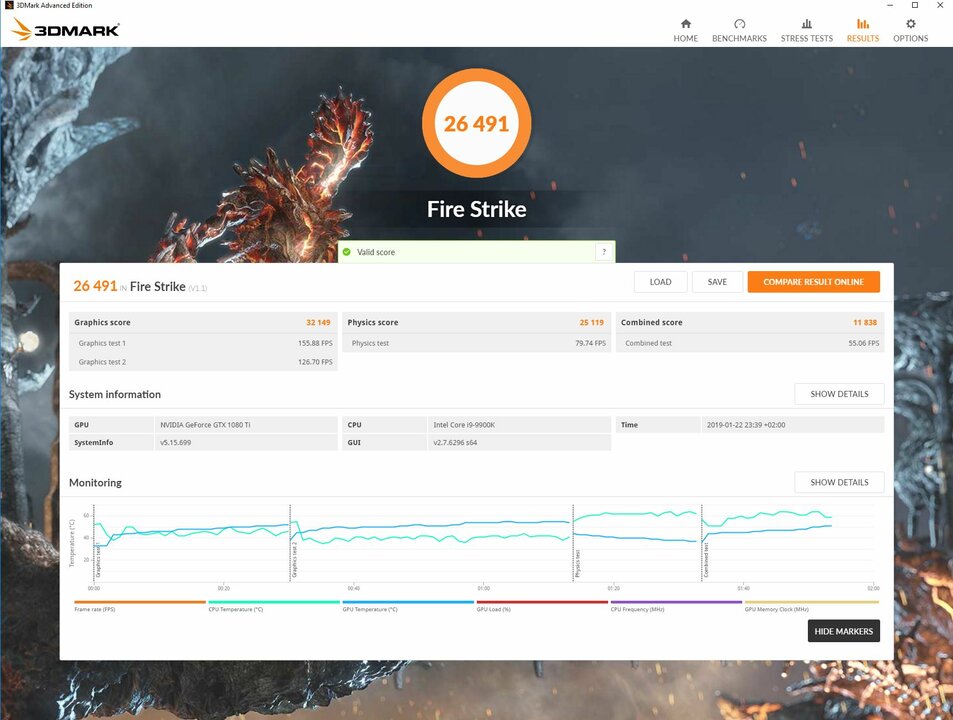Viewport: 953px width, 720px height.
Task: Go to the Home tab
Action: [x=686, y=30]
